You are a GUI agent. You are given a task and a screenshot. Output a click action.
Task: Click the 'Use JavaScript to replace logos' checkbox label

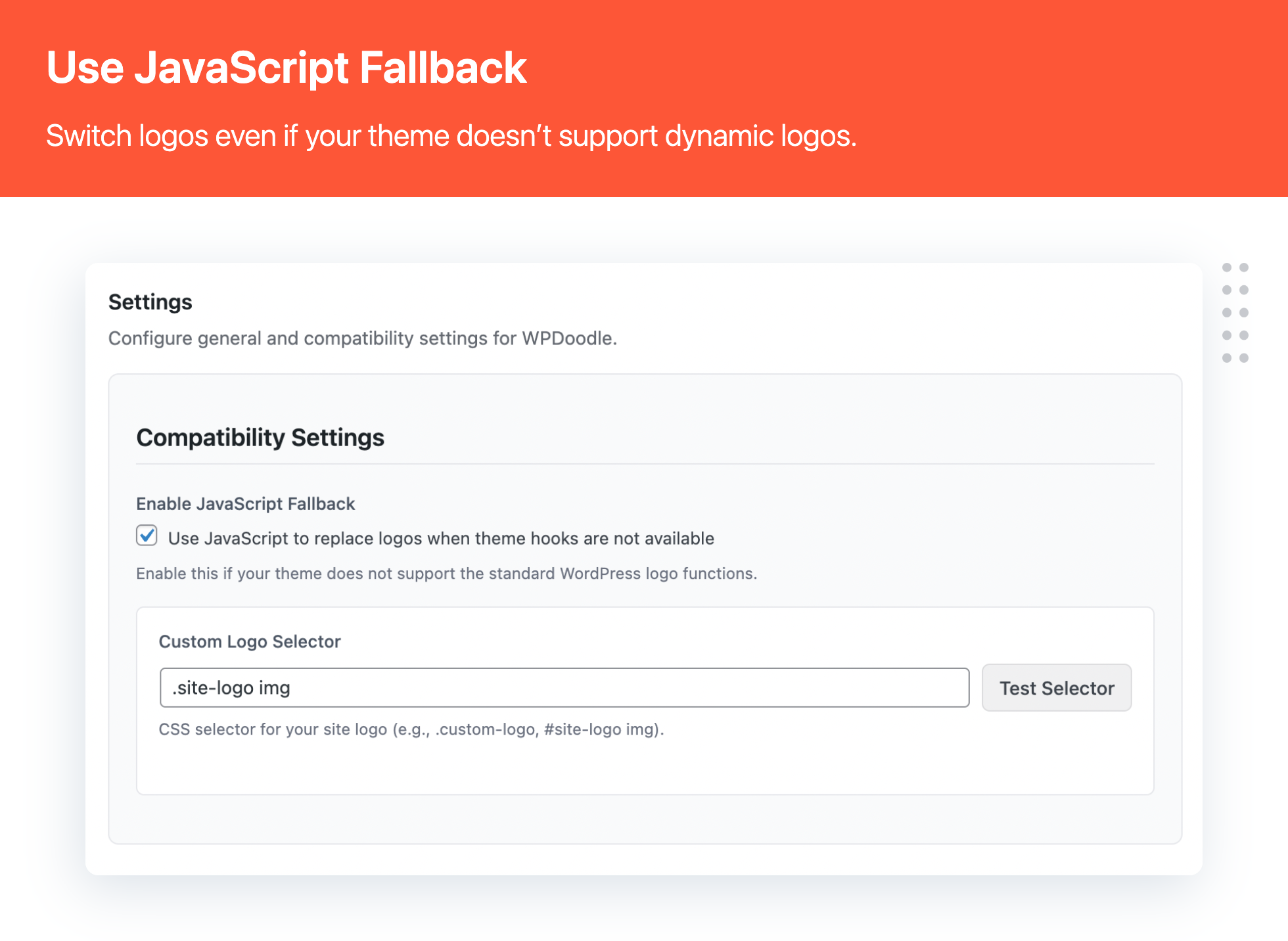(440, 538)
